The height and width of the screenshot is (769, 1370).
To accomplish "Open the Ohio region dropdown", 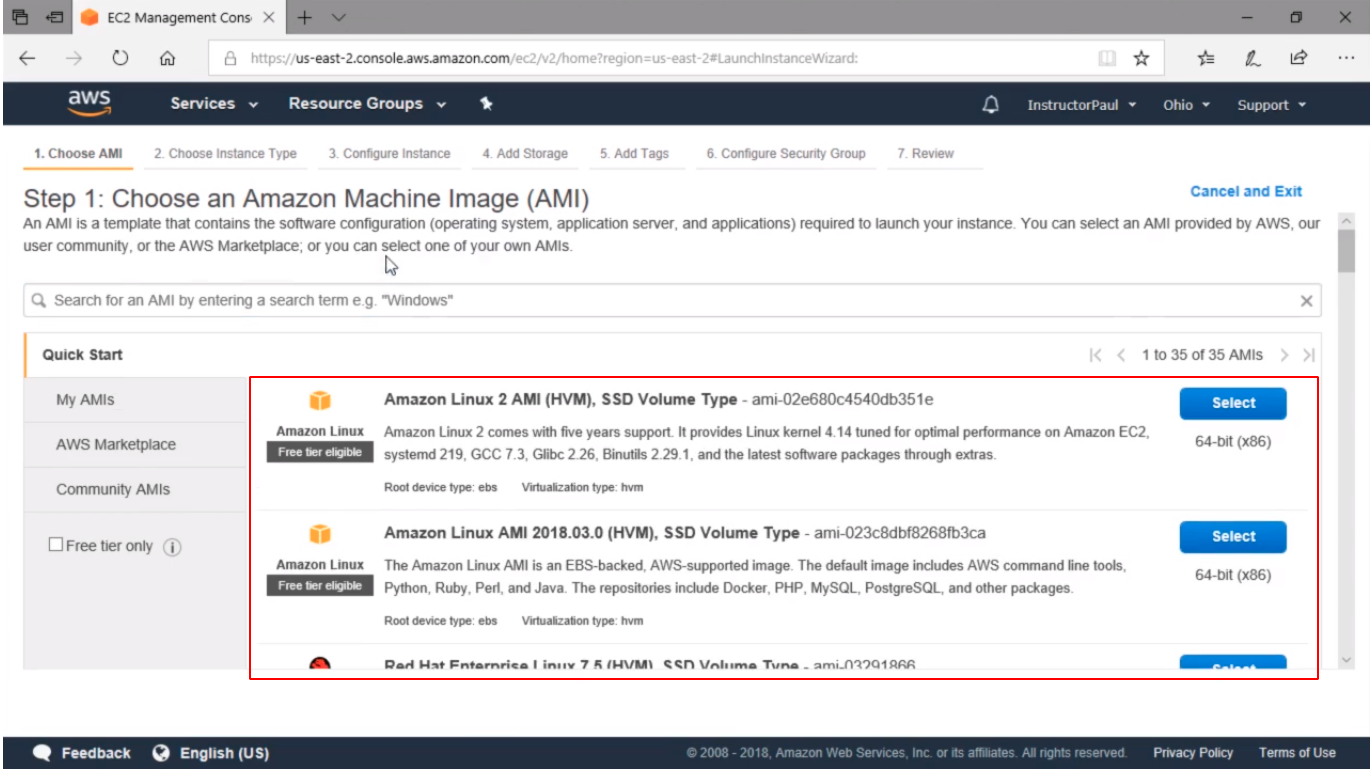I will coord(1186,105).
